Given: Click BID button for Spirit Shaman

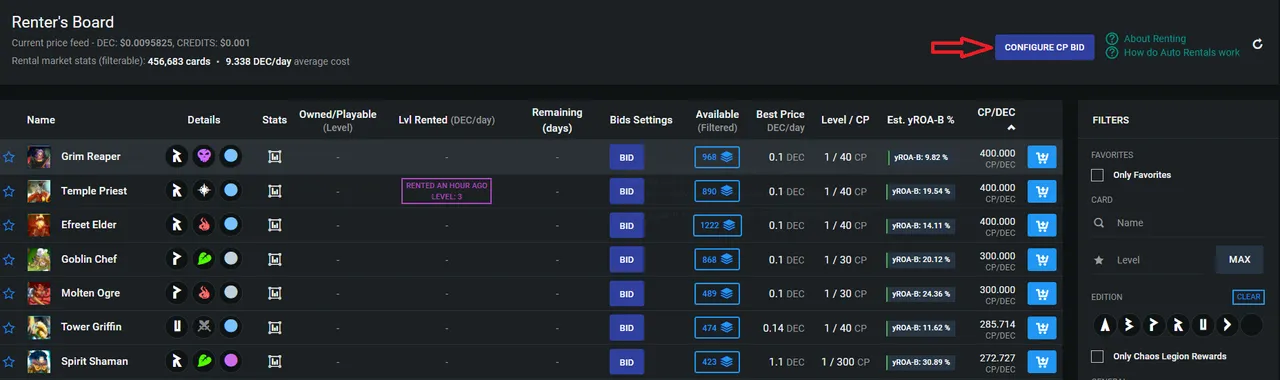Looking at the screenshot, I should 626,361.
